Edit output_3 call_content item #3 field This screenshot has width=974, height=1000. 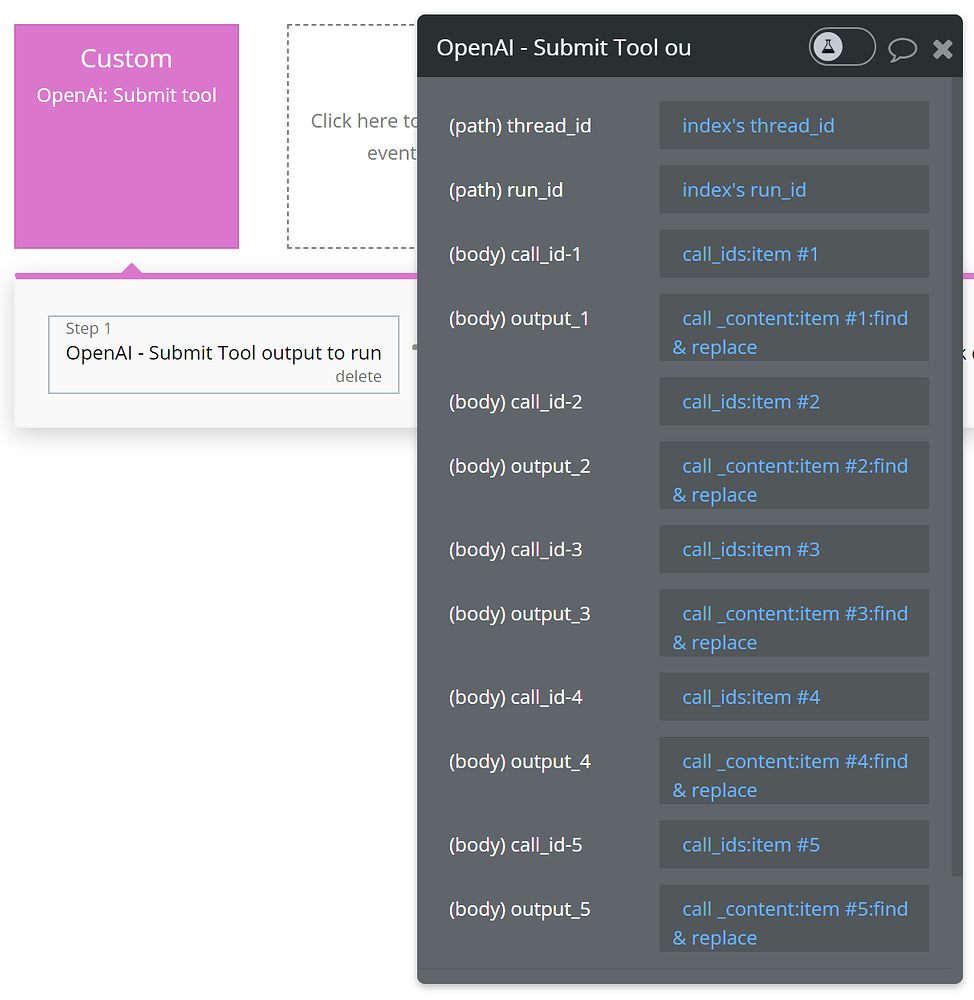(793, 623)
